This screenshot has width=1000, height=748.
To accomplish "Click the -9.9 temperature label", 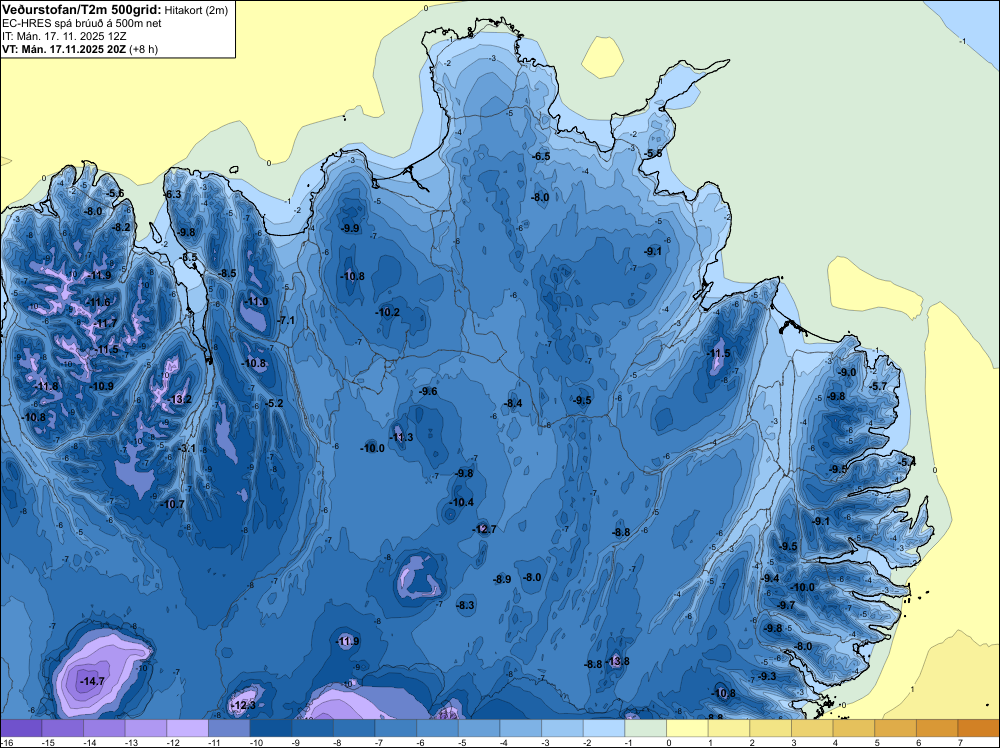I will [x=350, y=228].
